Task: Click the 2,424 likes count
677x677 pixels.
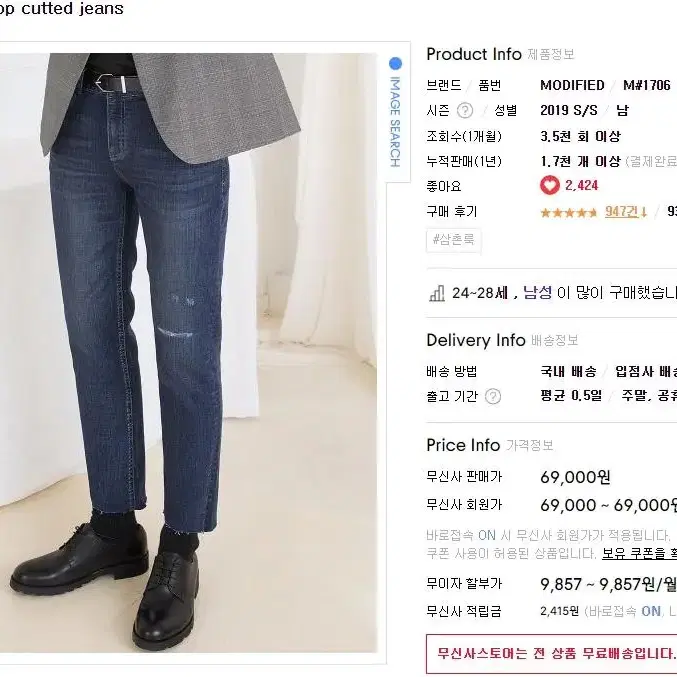Action: click(582, 186)
